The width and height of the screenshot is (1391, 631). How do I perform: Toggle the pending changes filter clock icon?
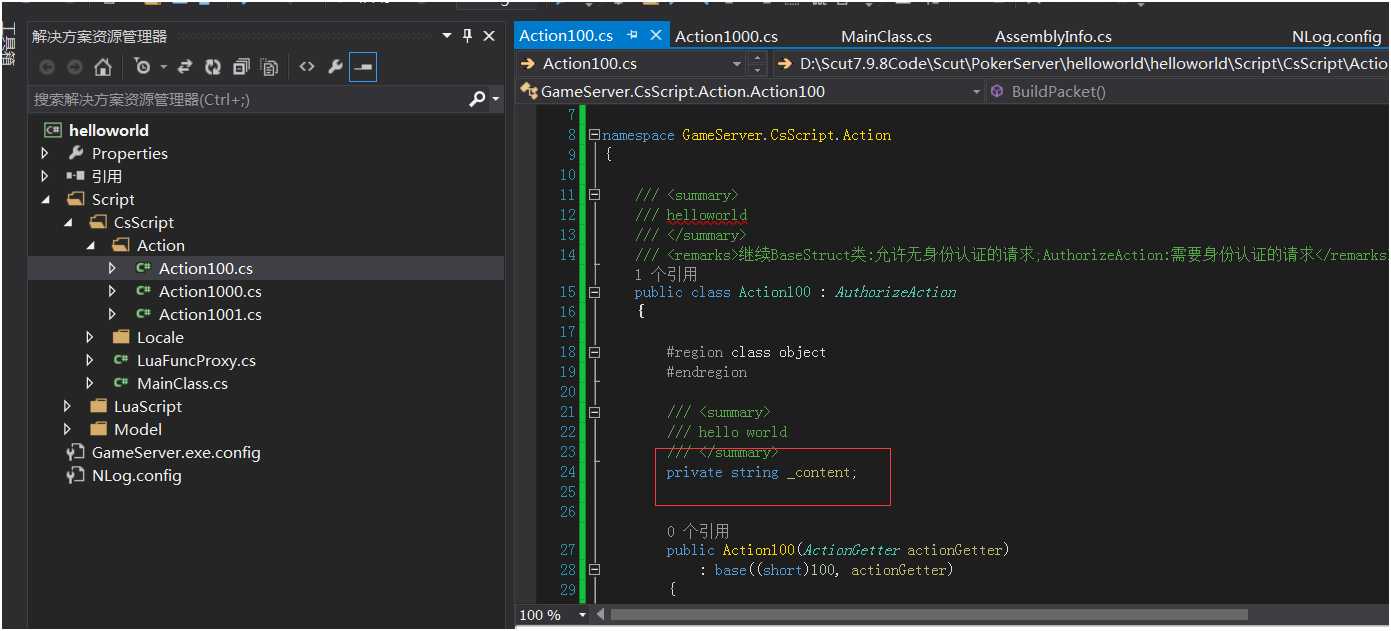tap(142, 67)
